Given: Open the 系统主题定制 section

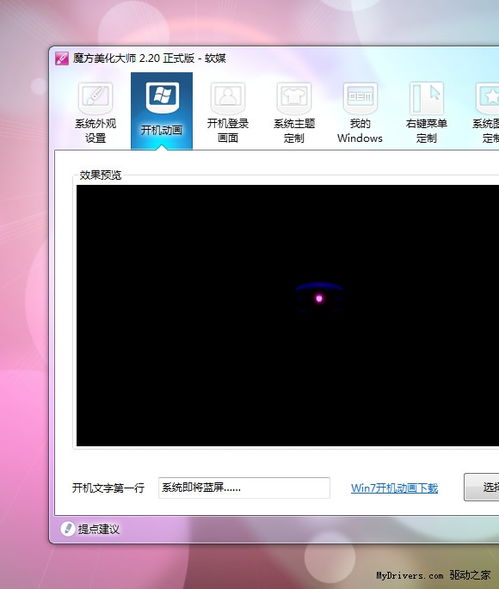Looking at the screenshot, I should coord(294,112).
